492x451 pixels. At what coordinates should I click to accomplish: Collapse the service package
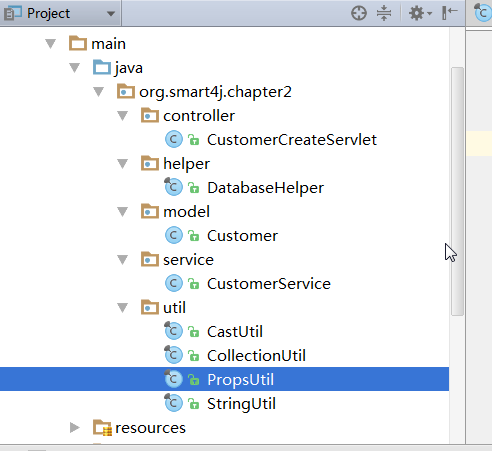tap(122, 260)
